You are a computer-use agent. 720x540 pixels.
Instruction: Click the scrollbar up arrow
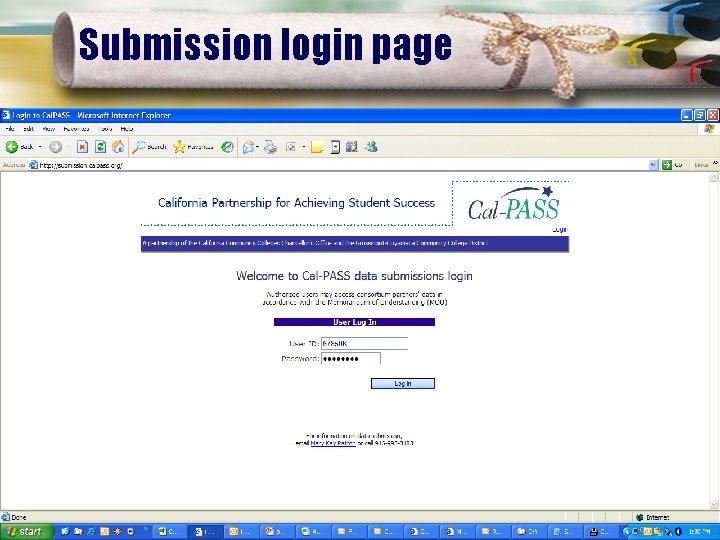[714, 177]
